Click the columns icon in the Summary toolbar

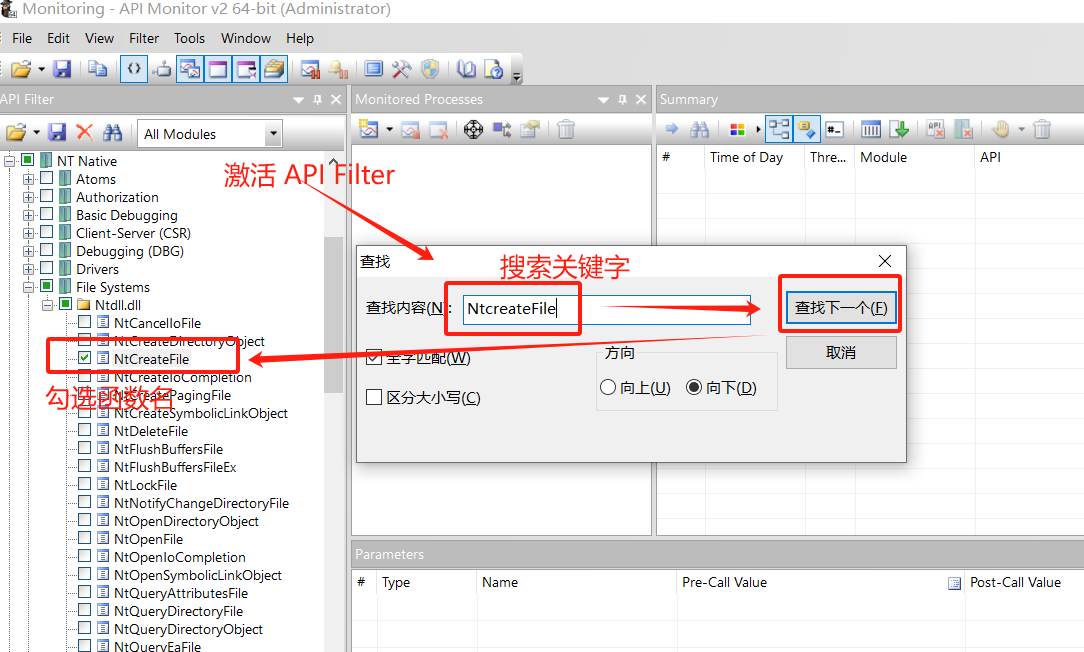click(x=870, y=129)
